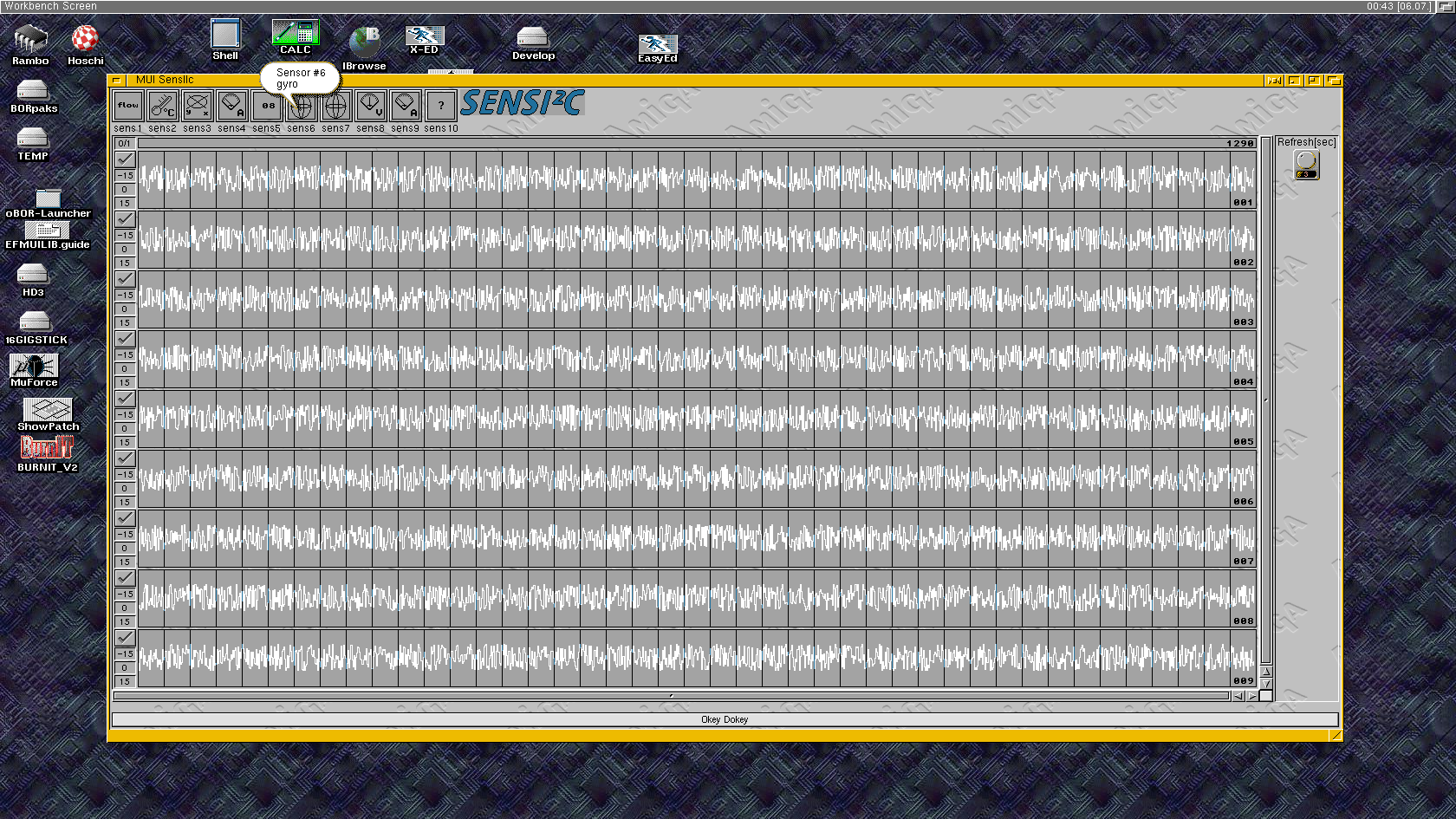
Task: Select the sens2 temperature sensor icon
Action: click(163, 106)
